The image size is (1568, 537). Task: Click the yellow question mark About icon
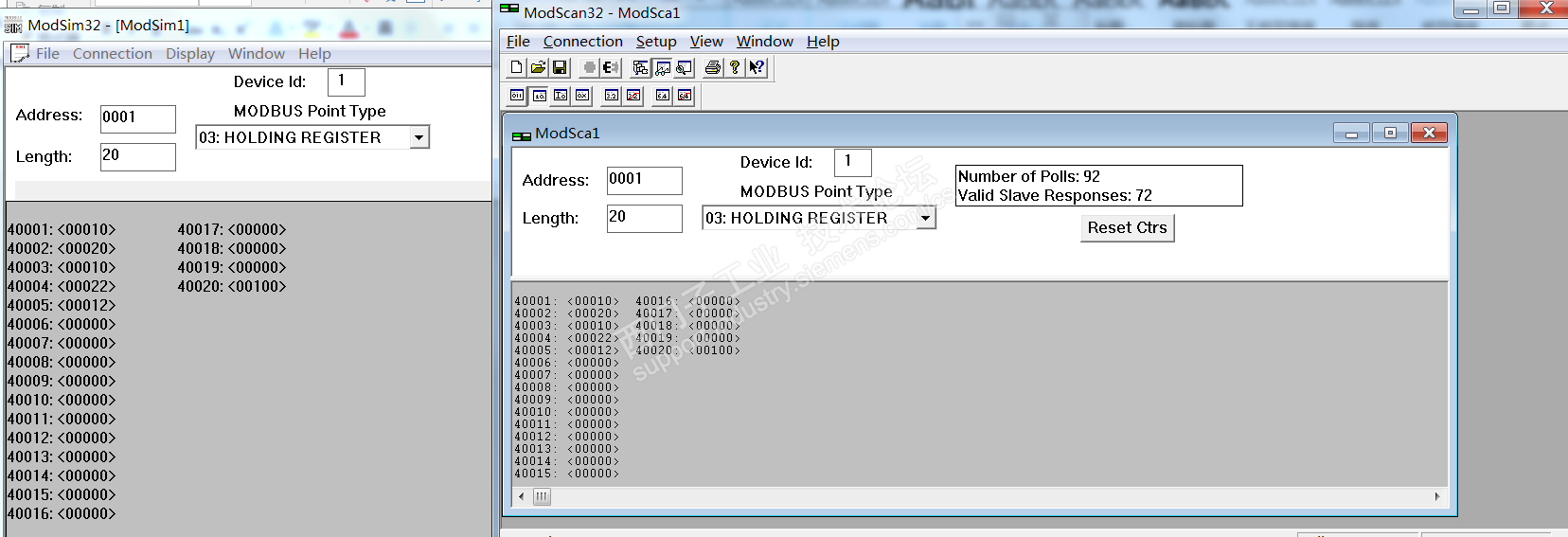coord(734,67)
